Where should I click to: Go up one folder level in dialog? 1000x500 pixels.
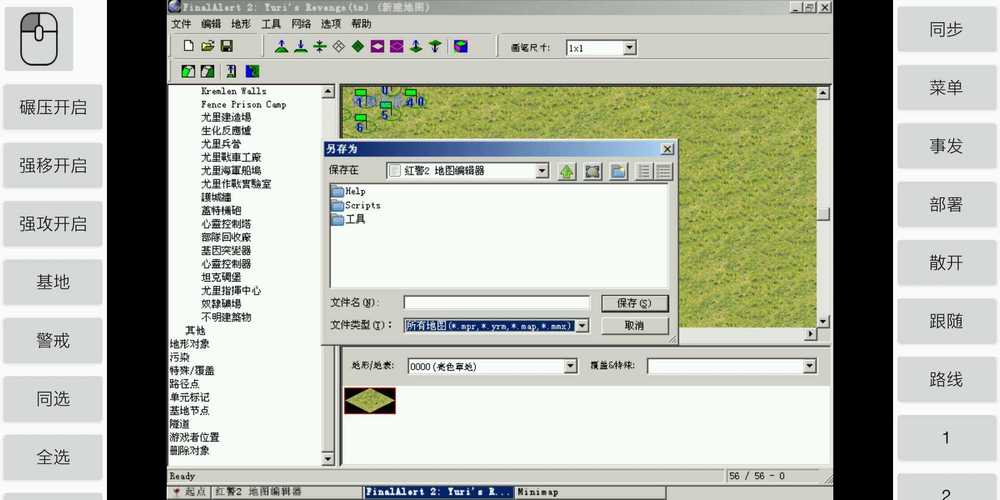tap(567, 172)
